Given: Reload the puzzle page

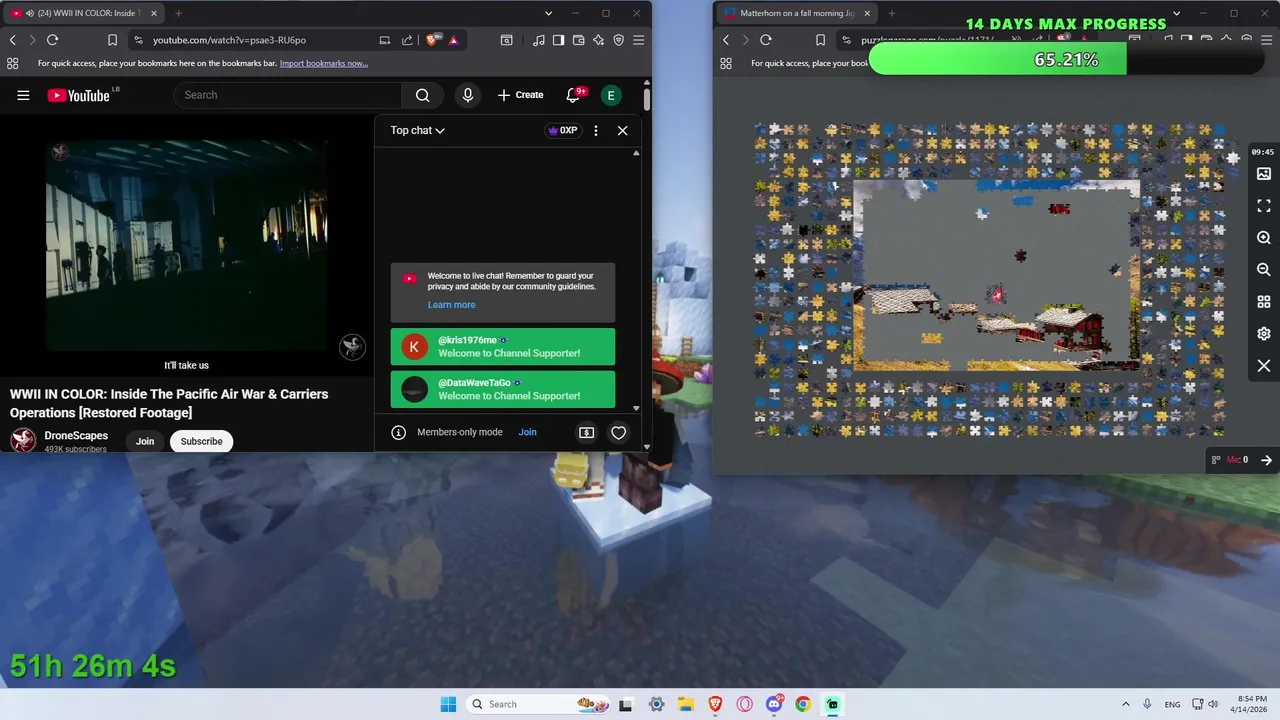Looking at the screenshot, I should coord(765,40).
